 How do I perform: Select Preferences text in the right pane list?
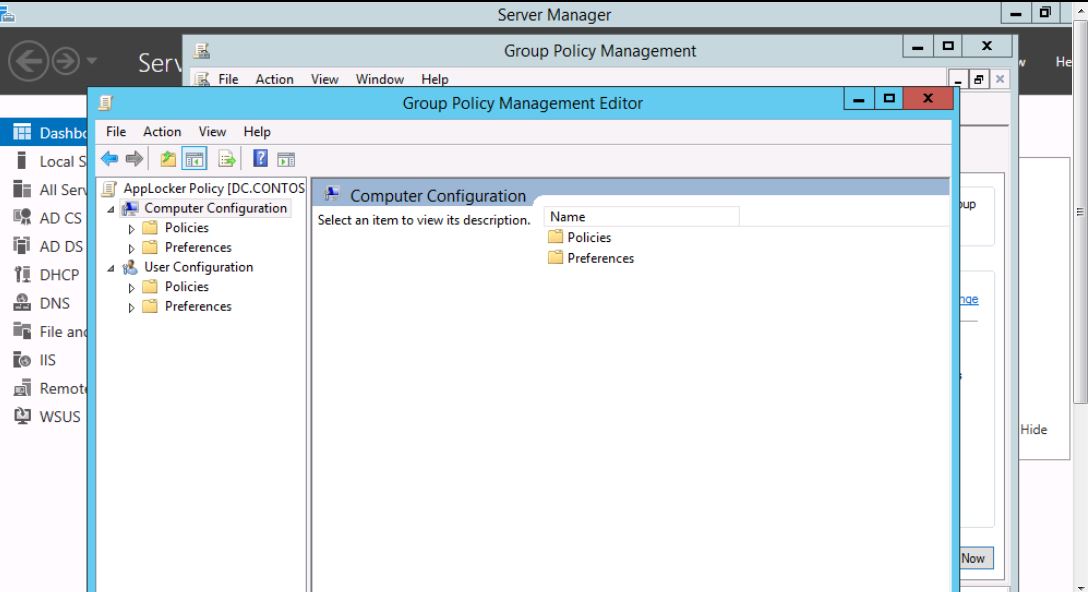point(600,258)
